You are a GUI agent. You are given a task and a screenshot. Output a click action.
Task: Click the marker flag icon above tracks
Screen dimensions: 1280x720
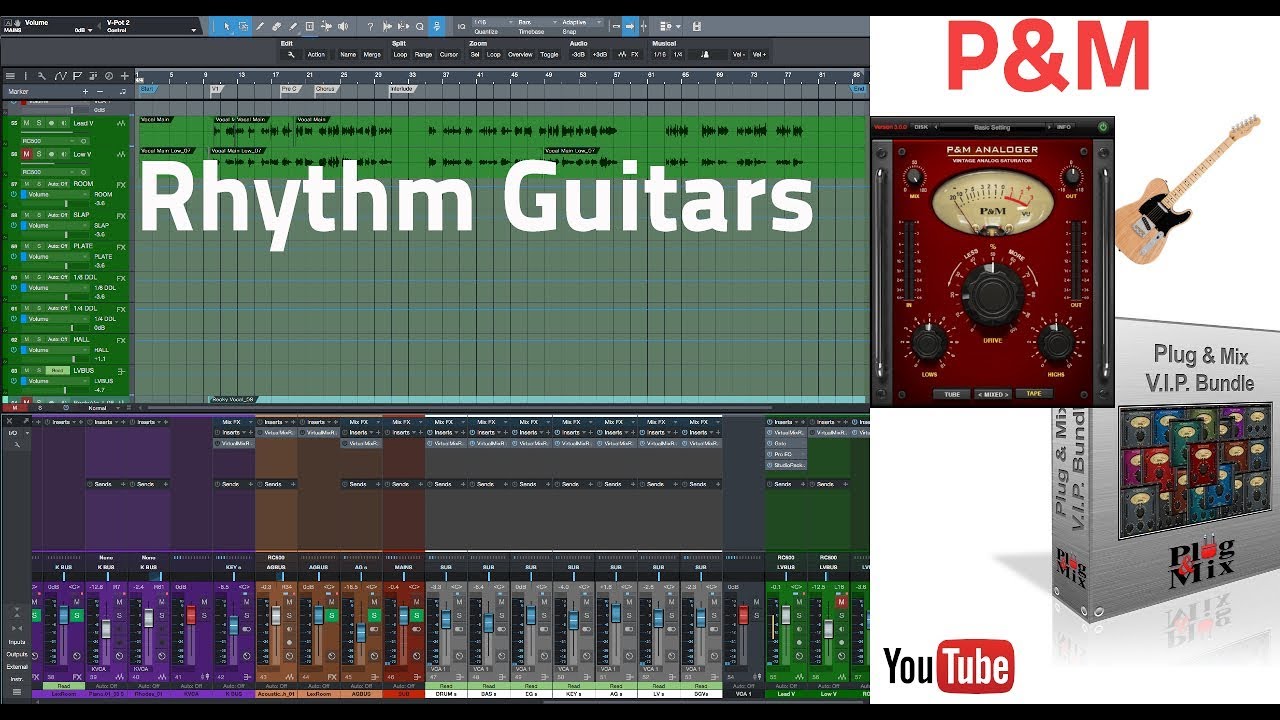[77, 76]
